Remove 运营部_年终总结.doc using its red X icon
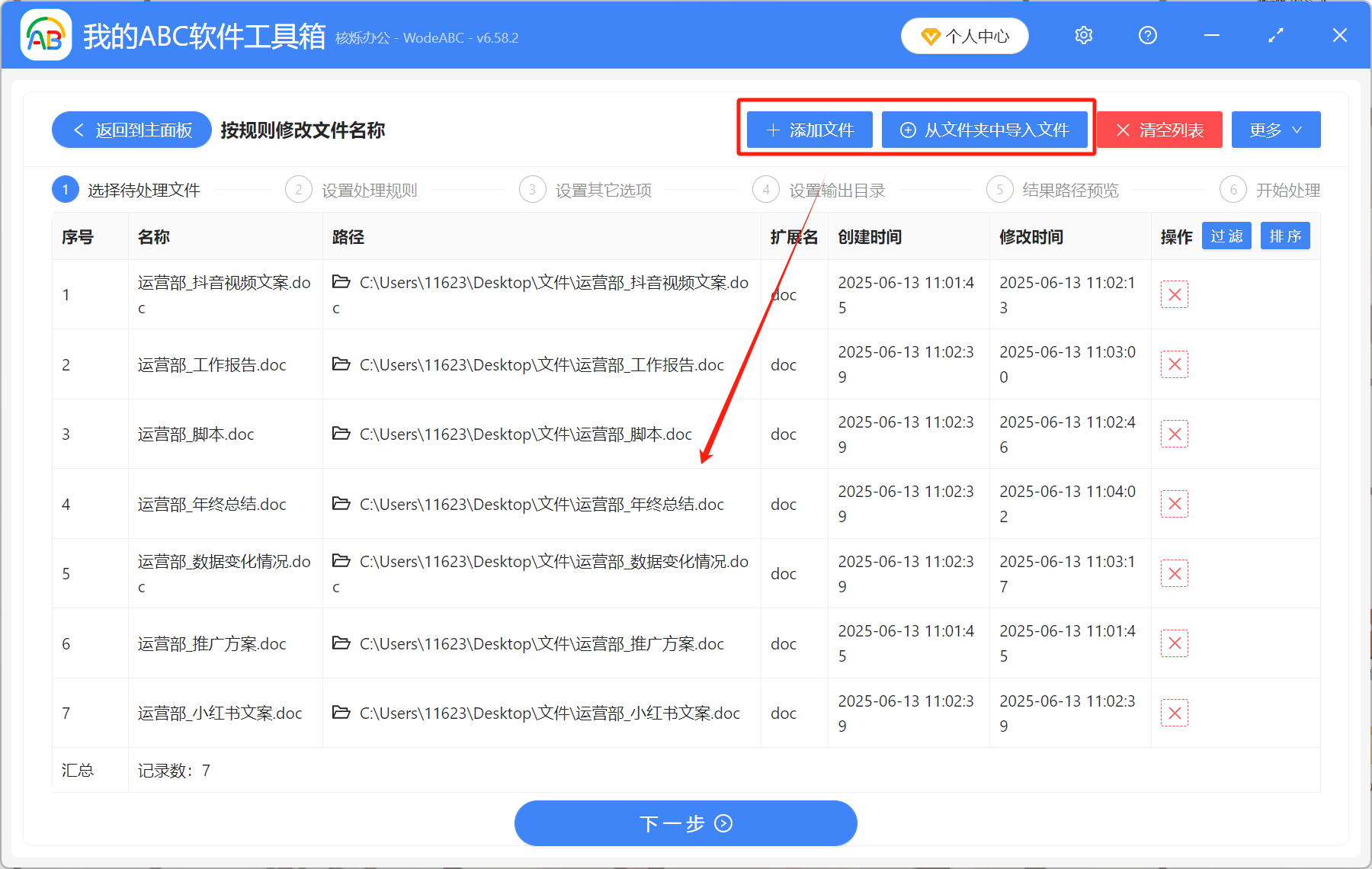 (1175, 504)
